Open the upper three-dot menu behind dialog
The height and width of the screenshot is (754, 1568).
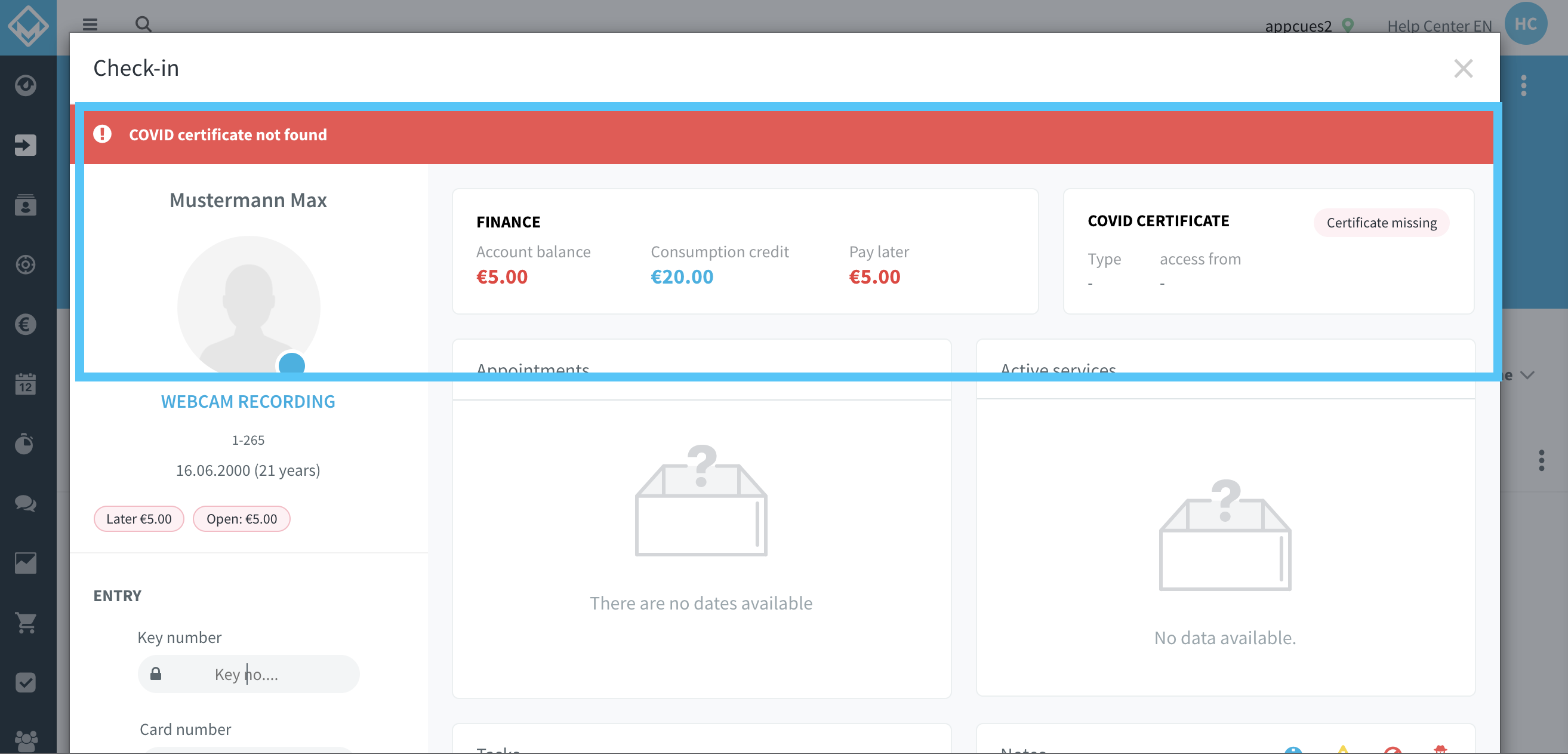click(x=1524, y=85)
